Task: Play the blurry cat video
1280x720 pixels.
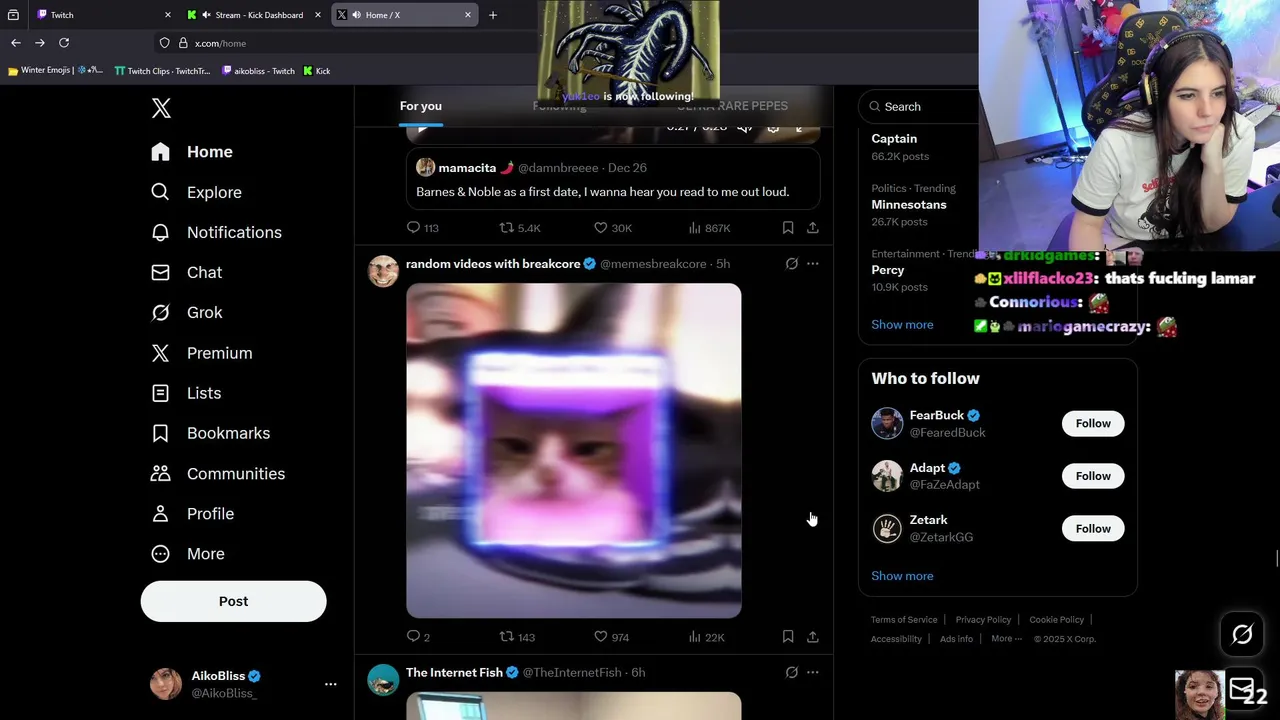Action: [x=574, y=451]
